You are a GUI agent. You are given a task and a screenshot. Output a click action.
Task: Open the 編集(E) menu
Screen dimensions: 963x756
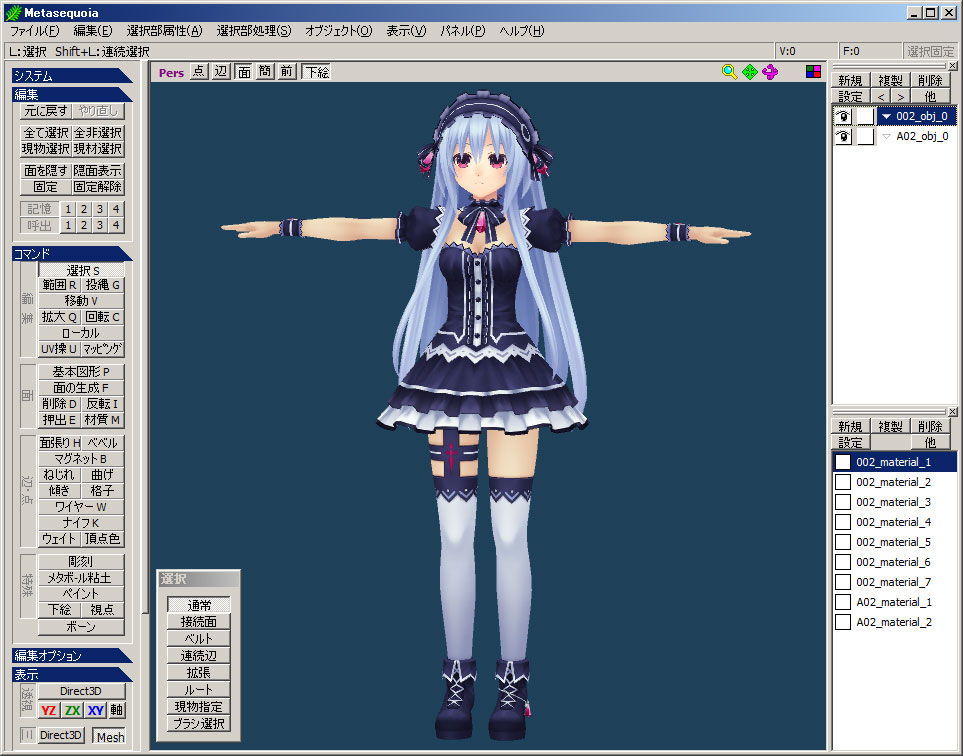pyautogui.click(x=93, y=31)
